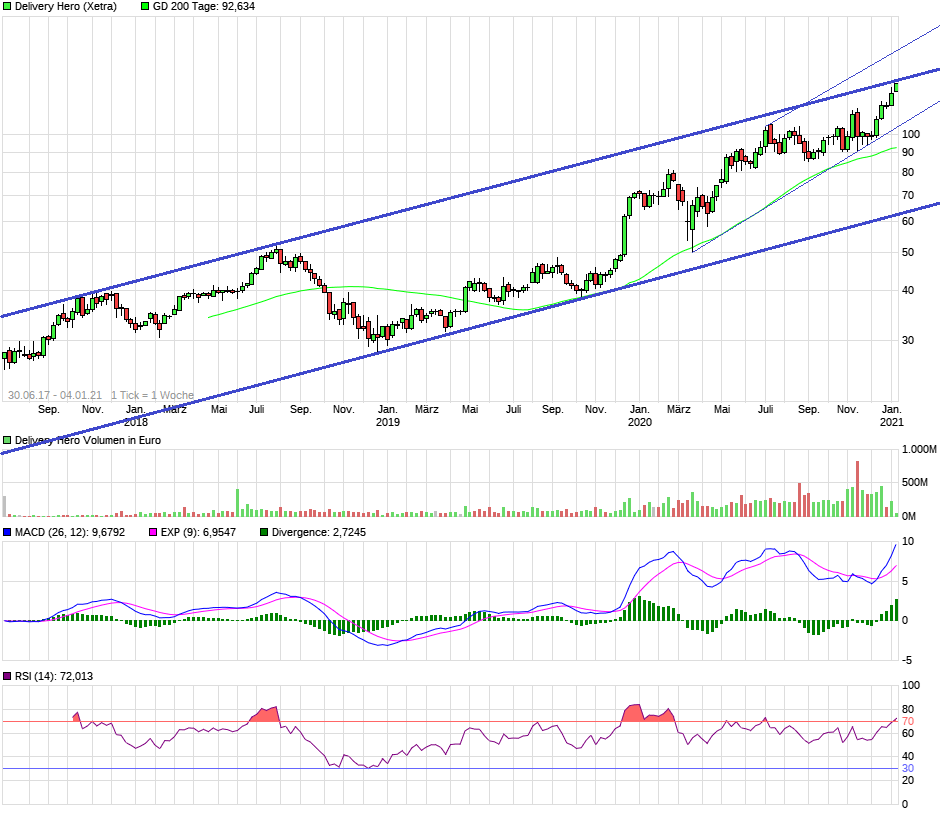Click the blue MACD indicator icon

8,533
